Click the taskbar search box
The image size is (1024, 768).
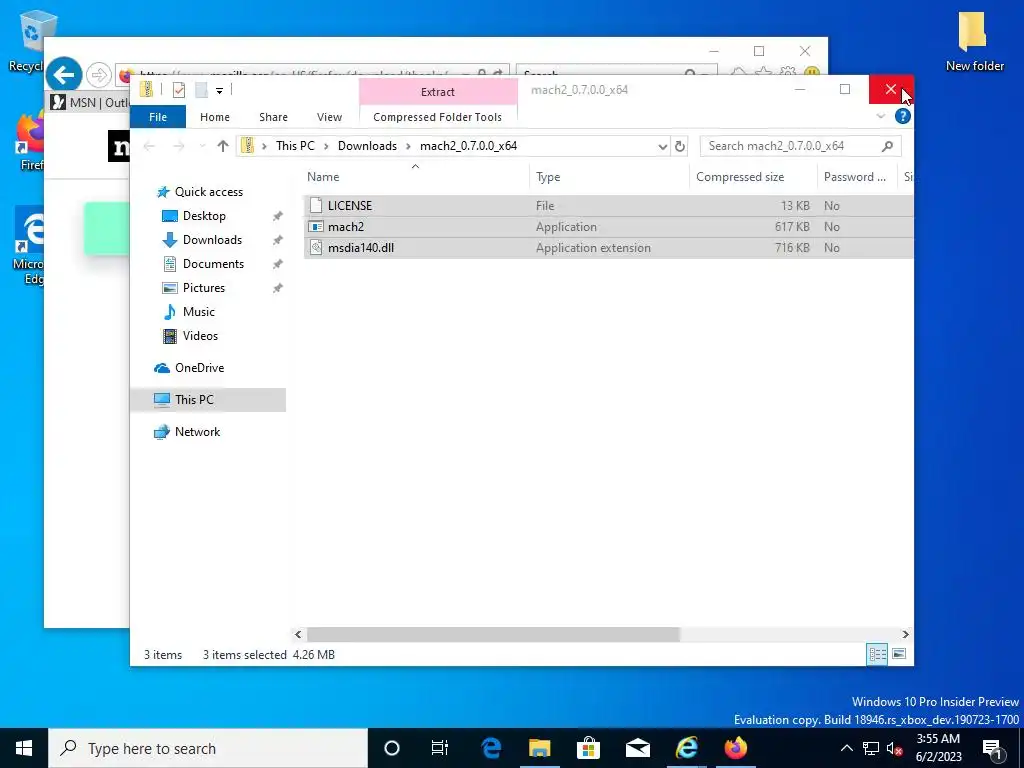[208, 748]
